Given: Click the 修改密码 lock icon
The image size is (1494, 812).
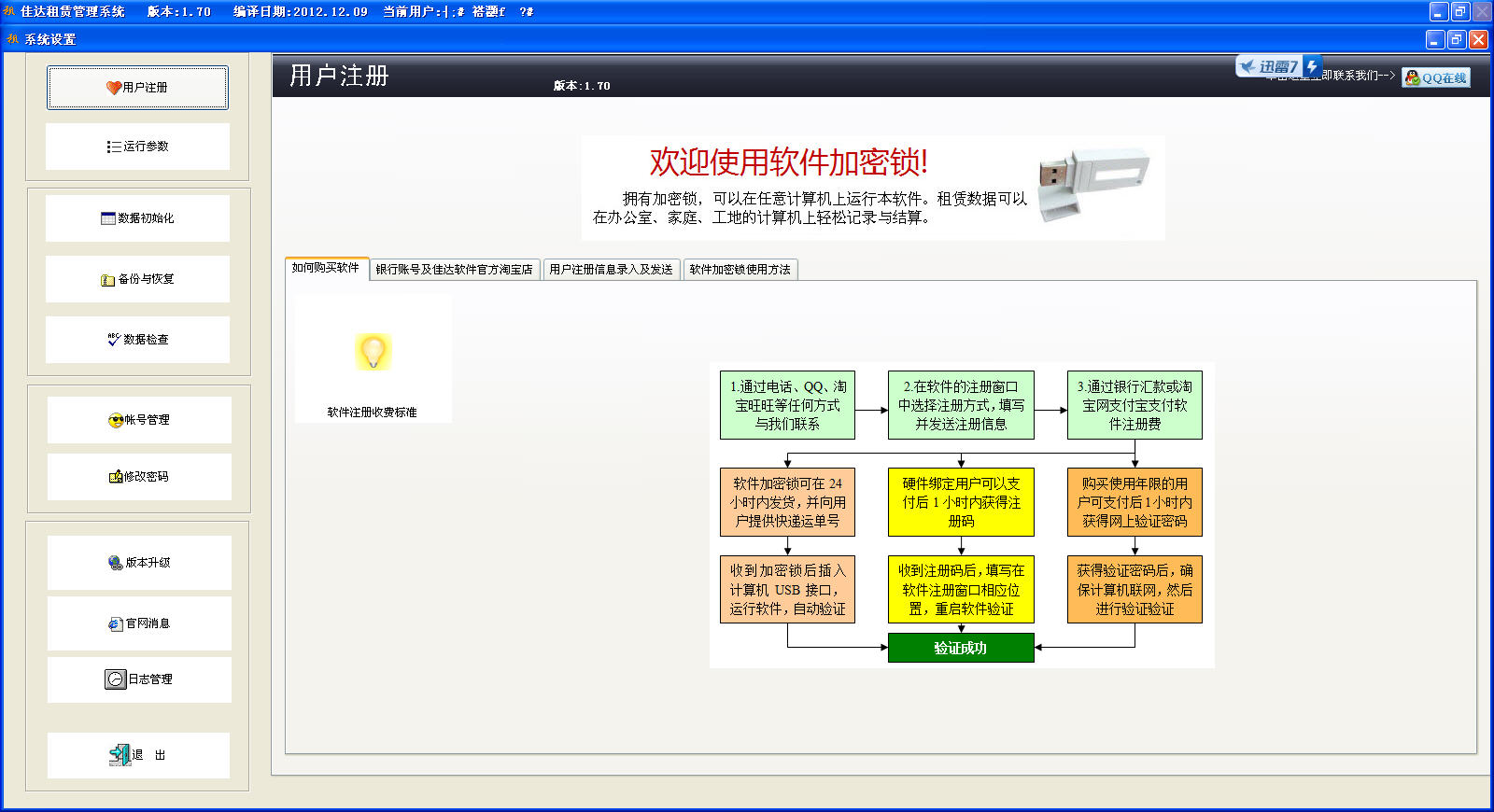Looking at the screenshot, I should [116, 477].
